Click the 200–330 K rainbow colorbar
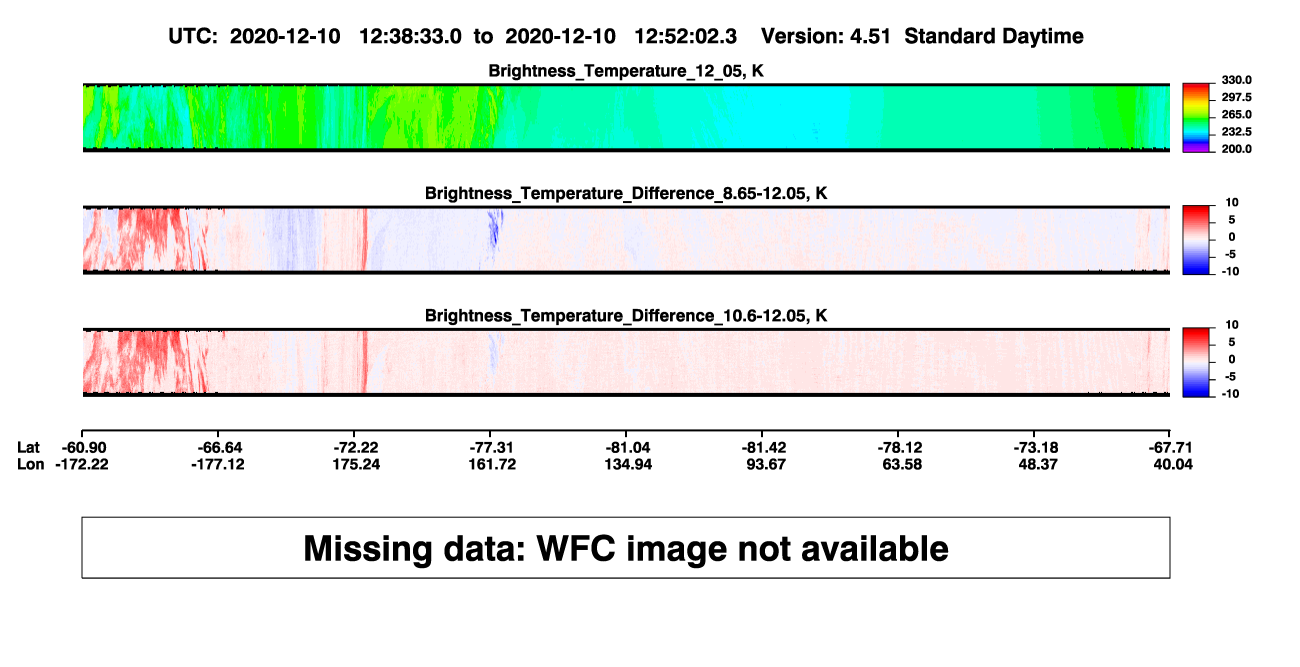Viewport: 1300px width, 667px height. click(1197, 118)
